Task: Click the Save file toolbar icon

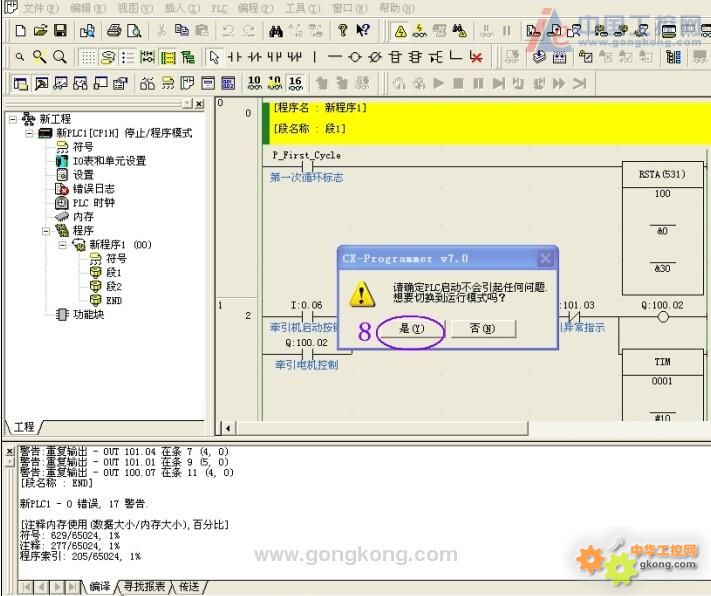Action: click(60, 32)
